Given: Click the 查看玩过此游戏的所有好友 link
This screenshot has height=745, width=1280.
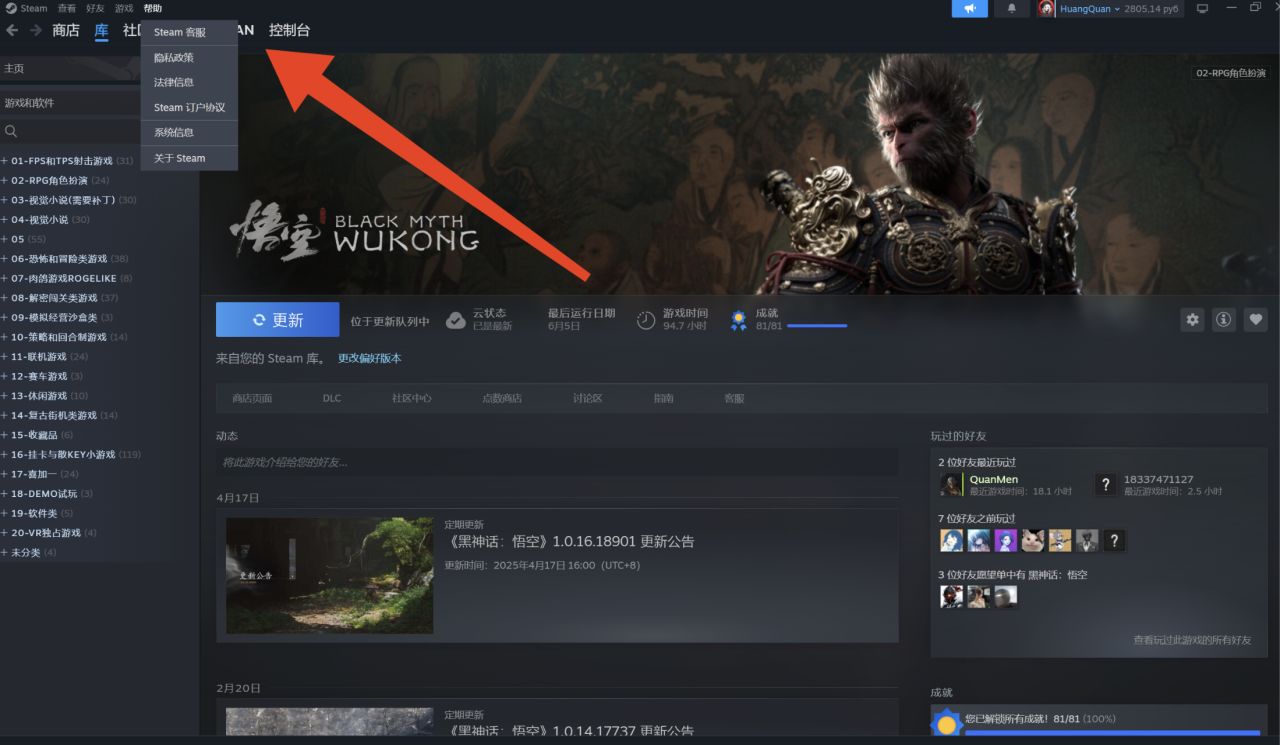Looking at the screenshot, I should tap(1192, 640).
